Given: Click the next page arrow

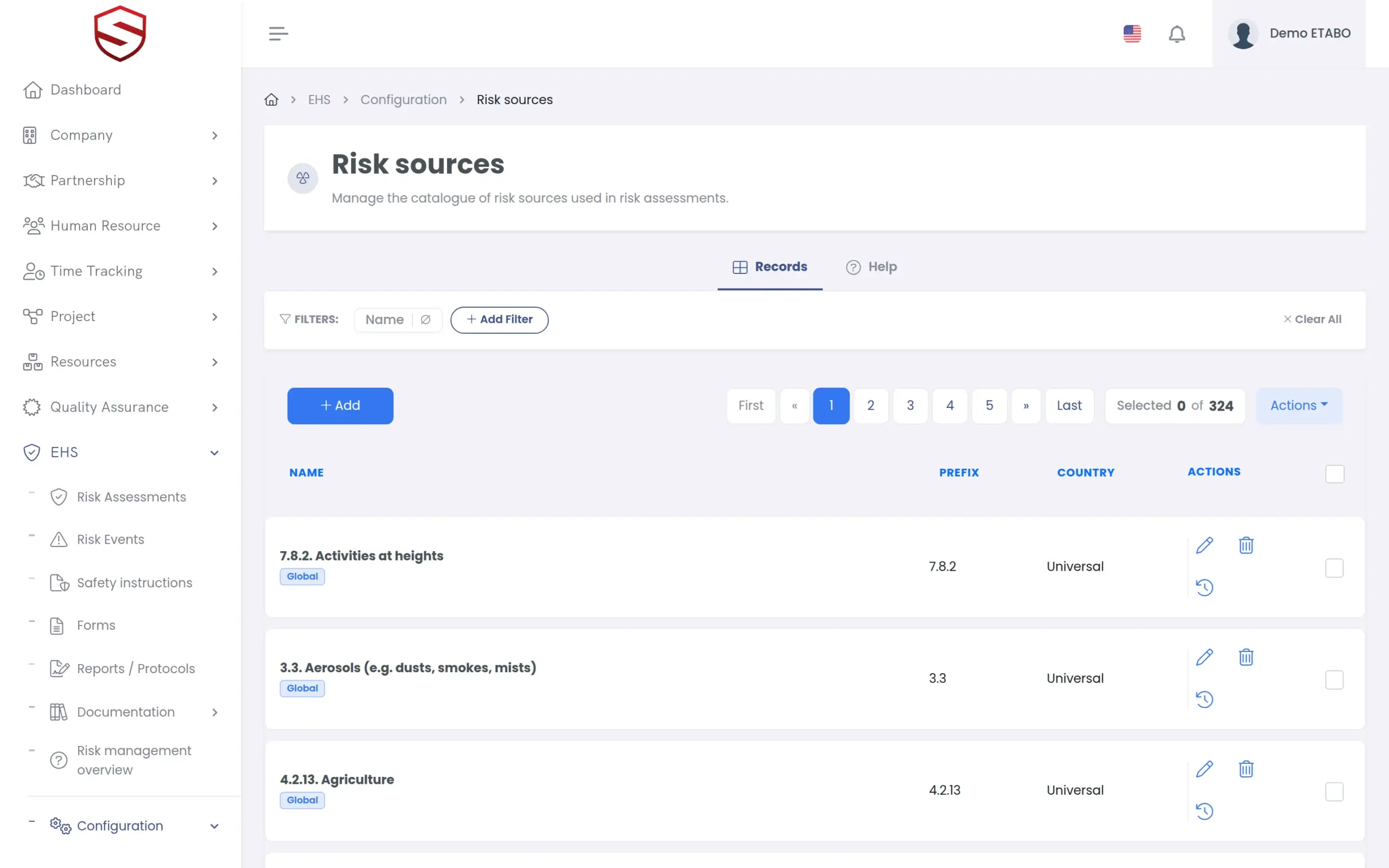Looking at the screenshot, I should click(x=1025, y=406).
